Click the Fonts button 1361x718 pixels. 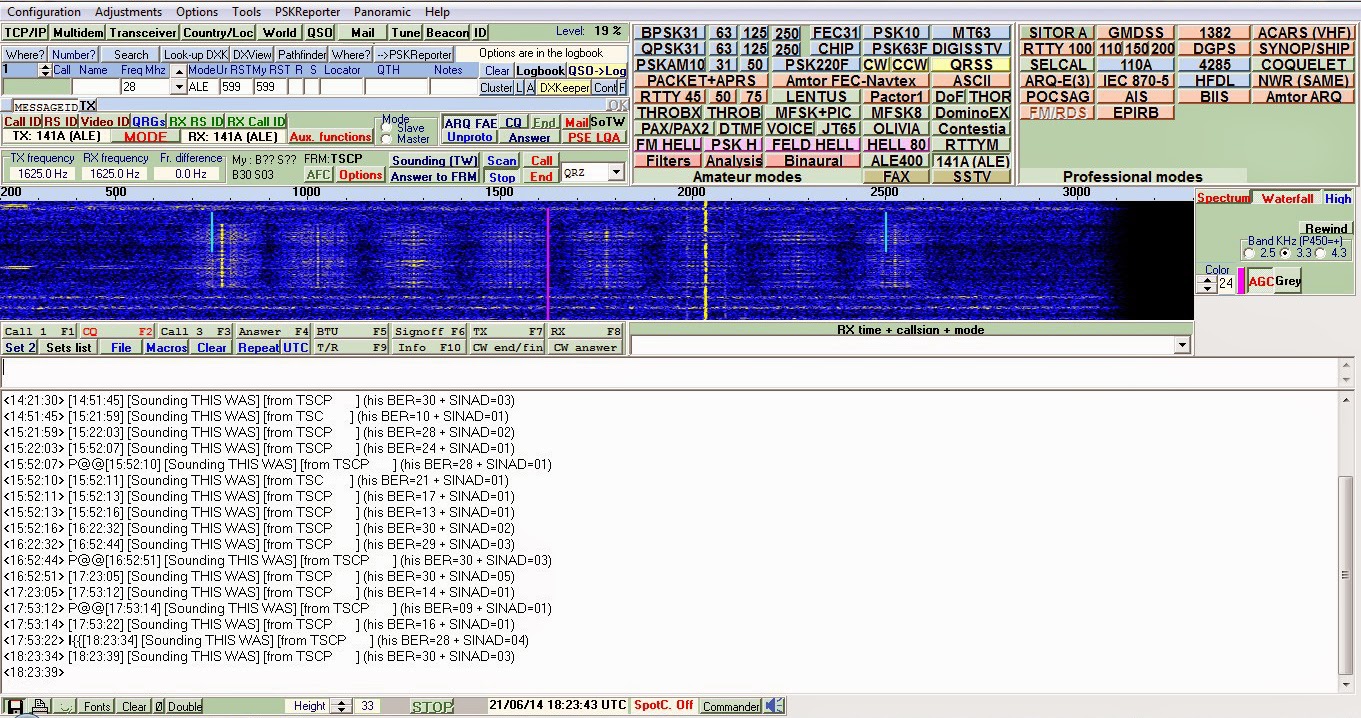(97, 706)
